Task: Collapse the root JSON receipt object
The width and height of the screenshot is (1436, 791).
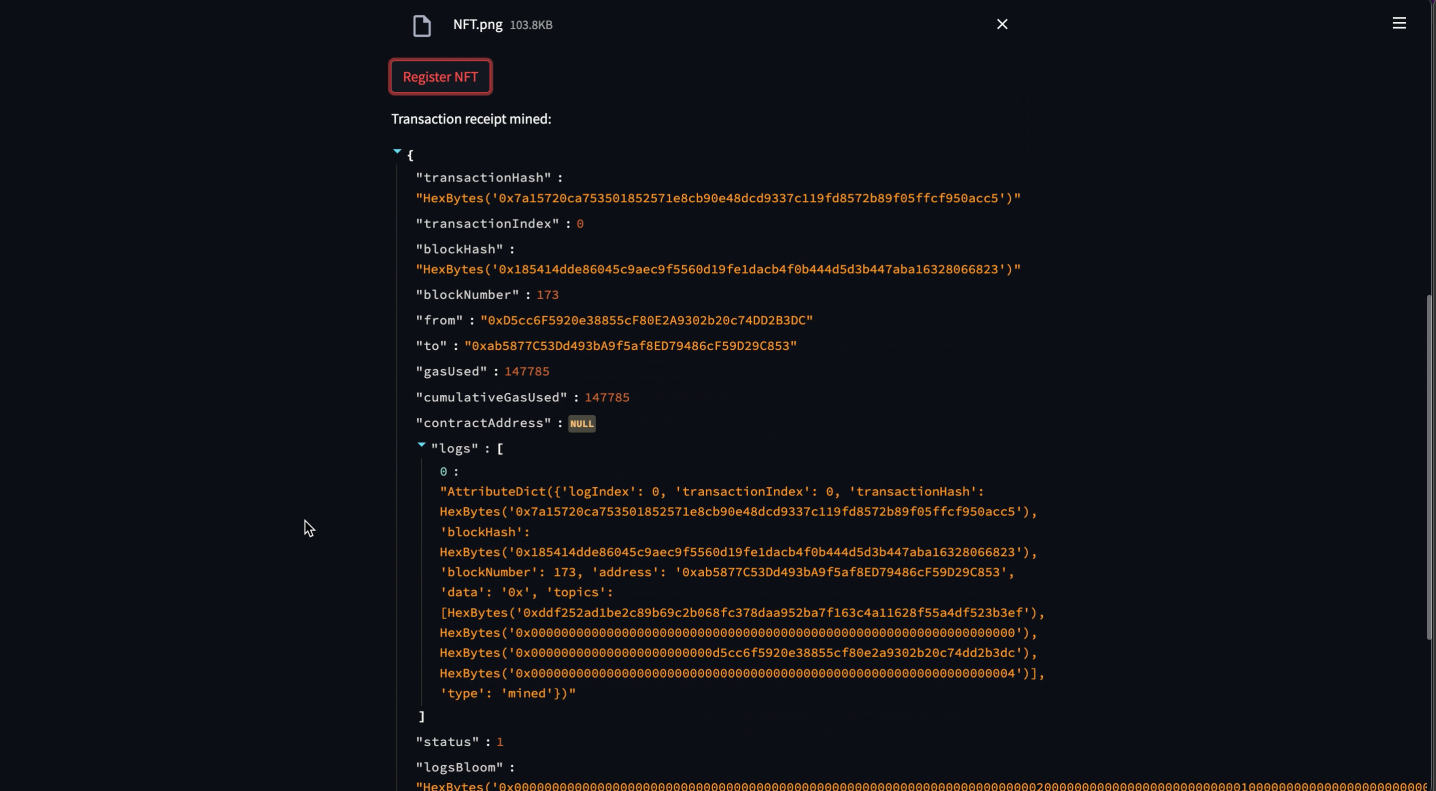Action: [397, 152]
